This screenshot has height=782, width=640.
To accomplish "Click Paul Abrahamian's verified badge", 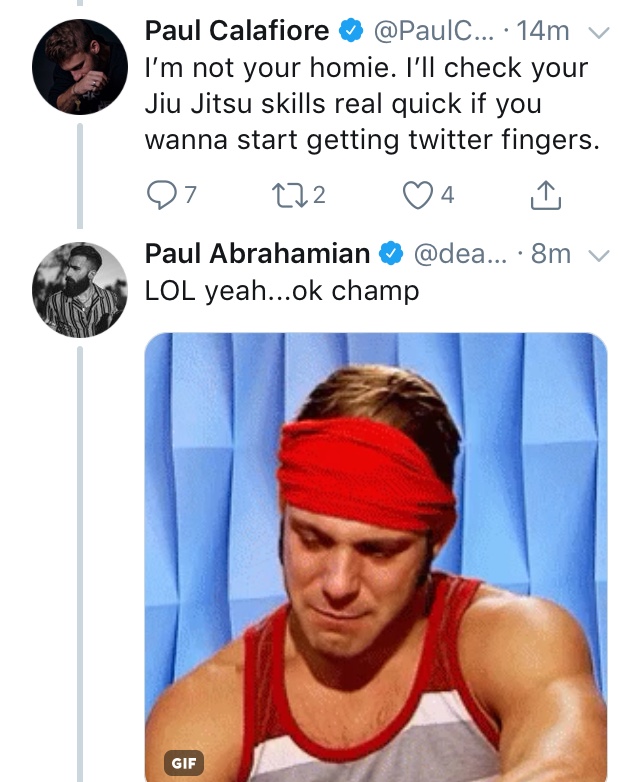I will [x=392, y=254].
